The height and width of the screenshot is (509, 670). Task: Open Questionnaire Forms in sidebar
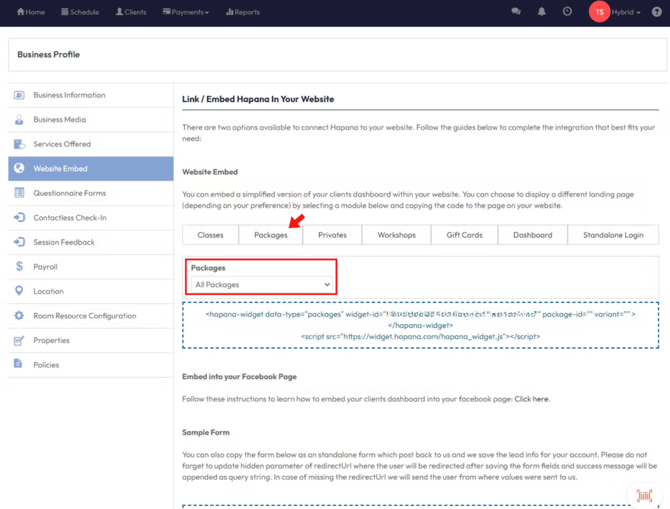(x=69, y=193)
